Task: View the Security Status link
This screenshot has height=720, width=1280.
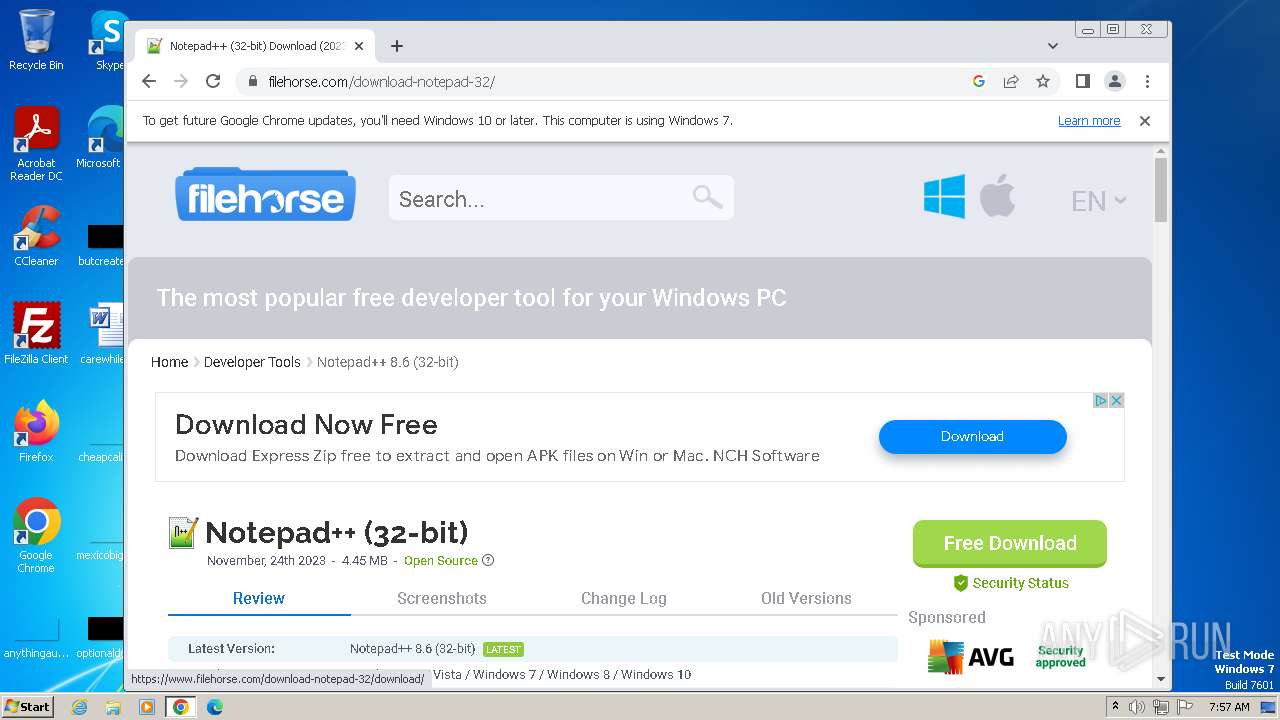Action: [1011, 583]
